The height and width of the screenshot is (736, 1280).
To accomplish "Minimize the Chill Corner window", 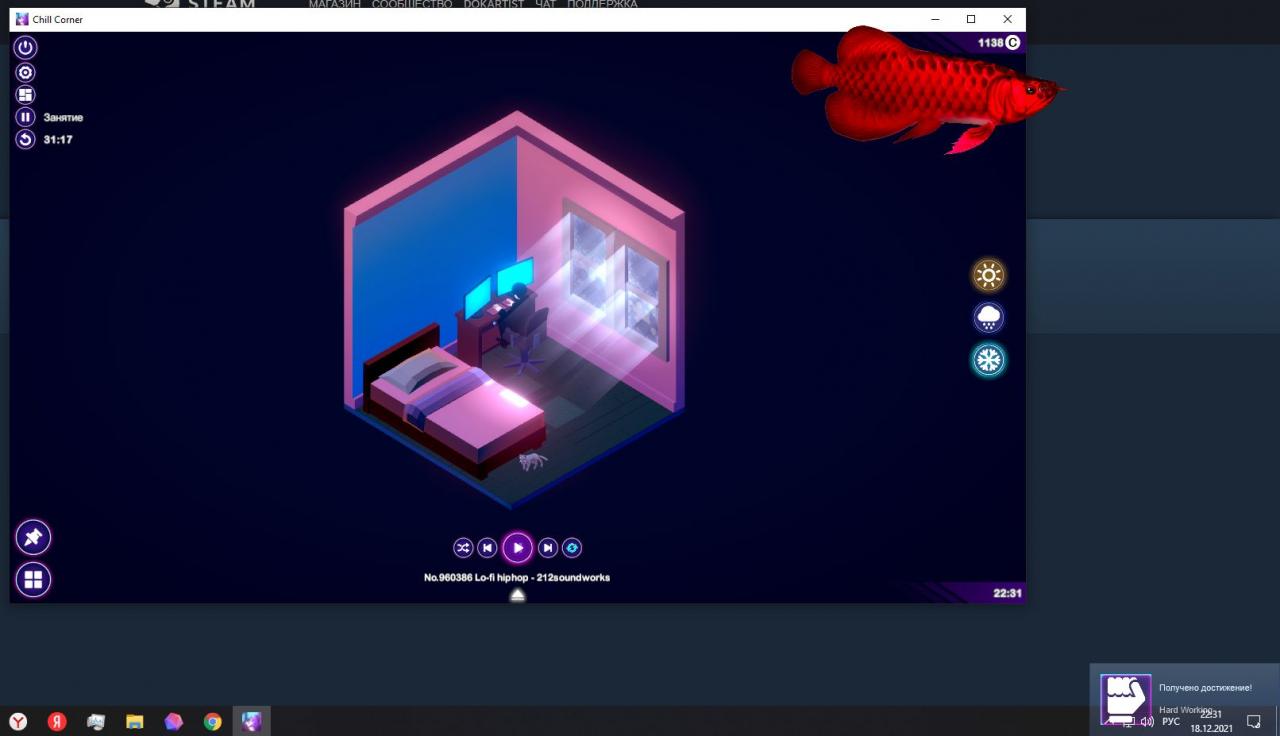I will 935,19.
